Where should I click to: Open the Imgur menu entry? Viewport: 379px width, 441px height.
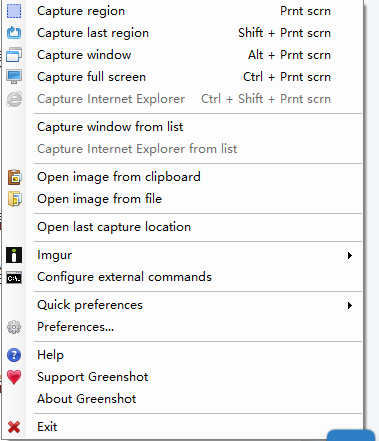click(183, 255)
